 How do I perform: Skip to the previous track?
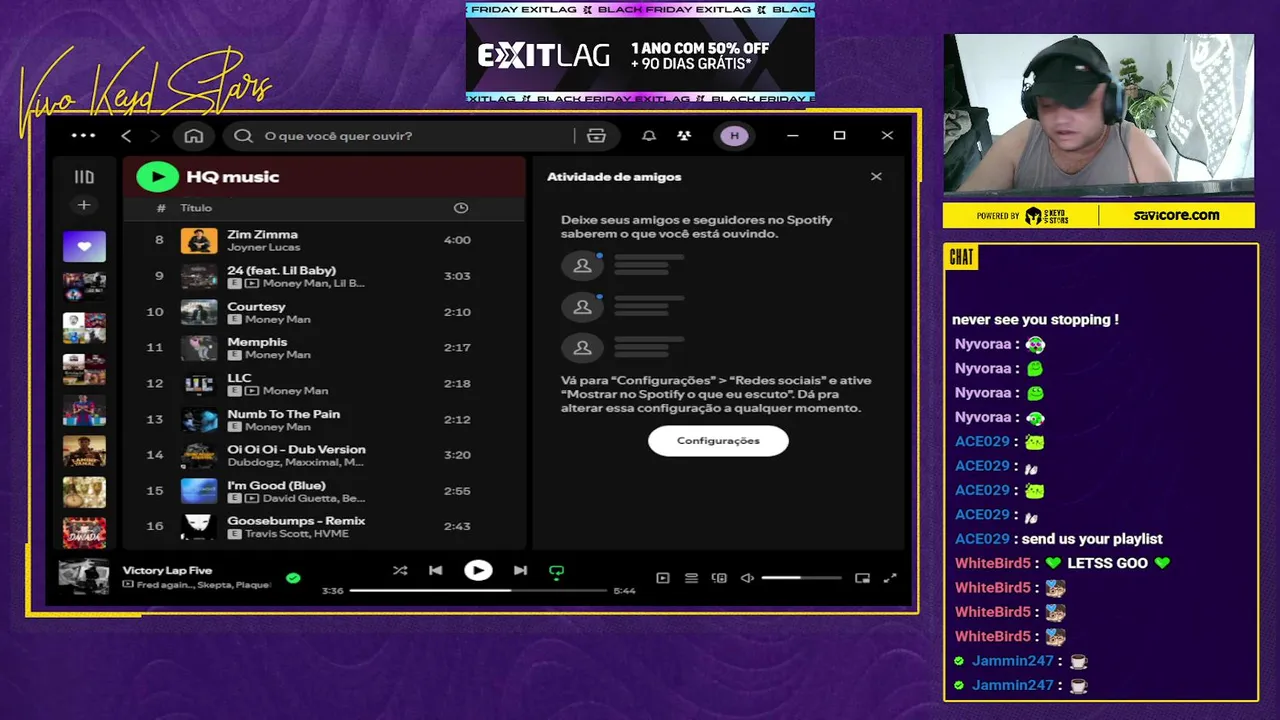coord(436,571)
